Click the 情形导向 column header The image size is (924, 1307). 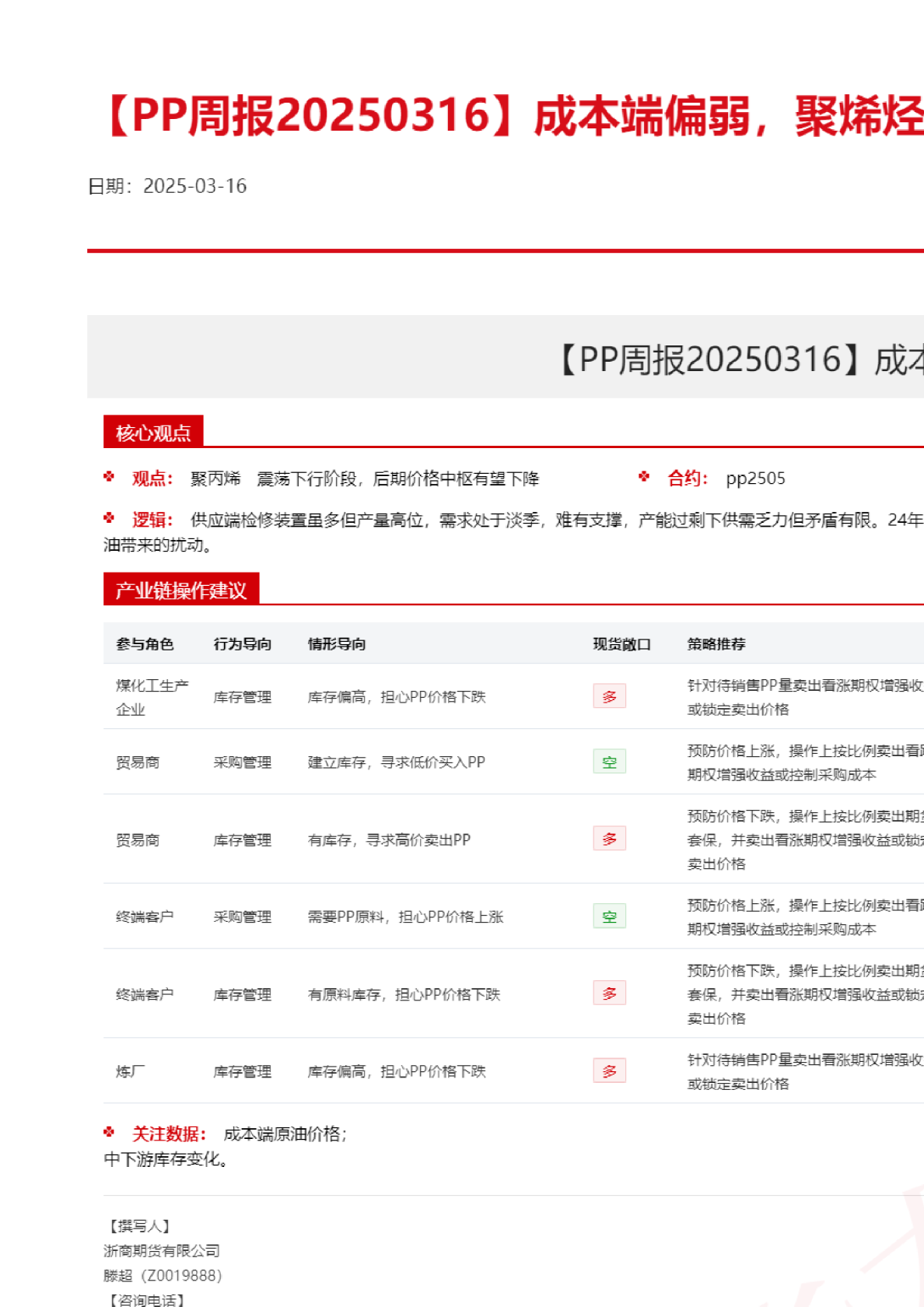pyautogui.click(x=337, y=644)
